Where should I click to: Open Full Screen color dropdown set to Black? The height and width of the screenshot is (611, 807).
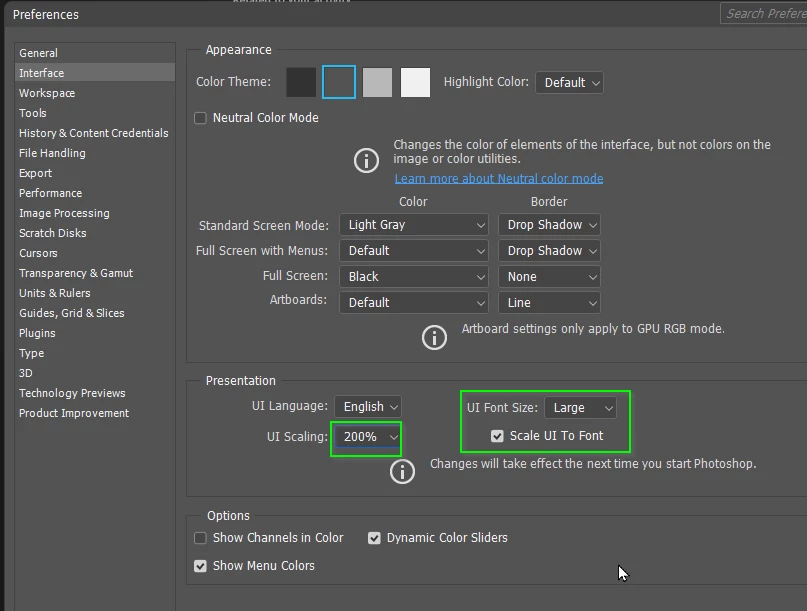click(414, 276)
